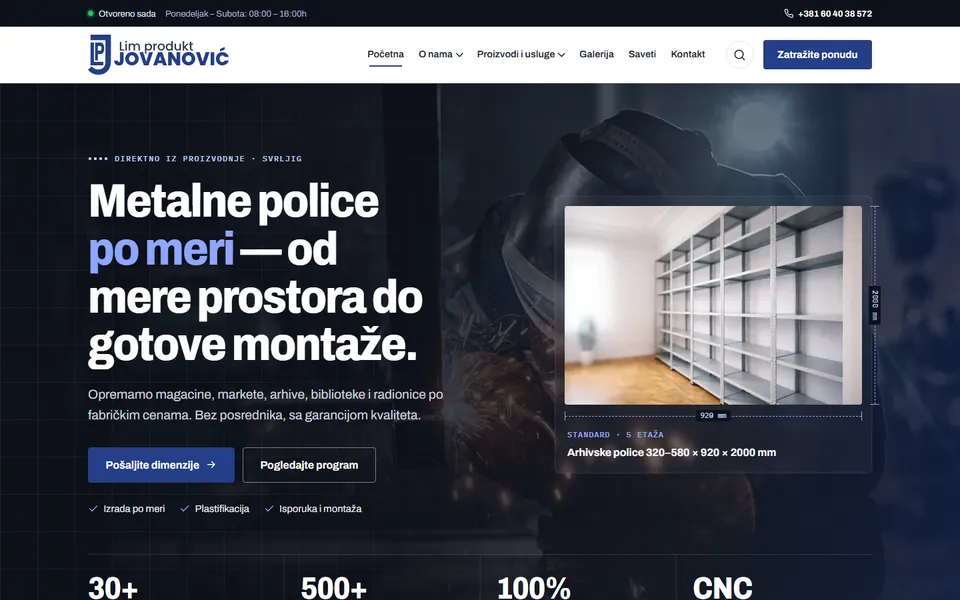The image size is (960, 600).
Task: Click the Lim produkt Jovanović logo
Action: click(159, 54)
